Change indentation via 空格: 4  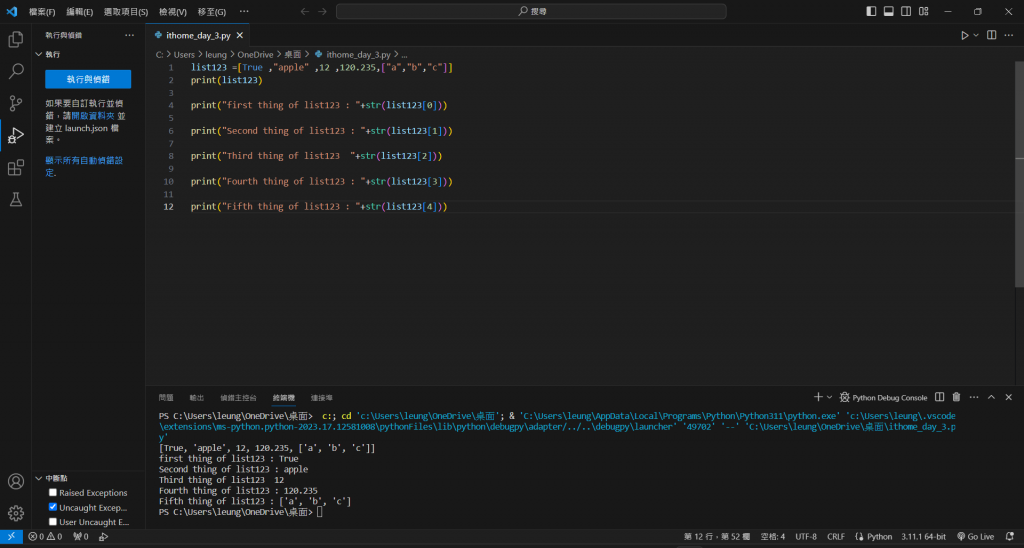click(x=773, y=536)
